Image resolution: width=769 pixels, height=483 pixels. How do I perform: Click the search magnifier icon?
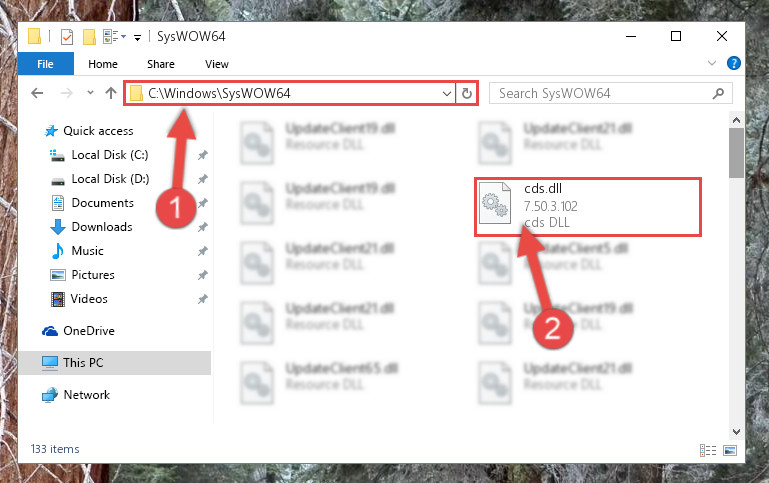pyautogui.click(x=718, y=93)
